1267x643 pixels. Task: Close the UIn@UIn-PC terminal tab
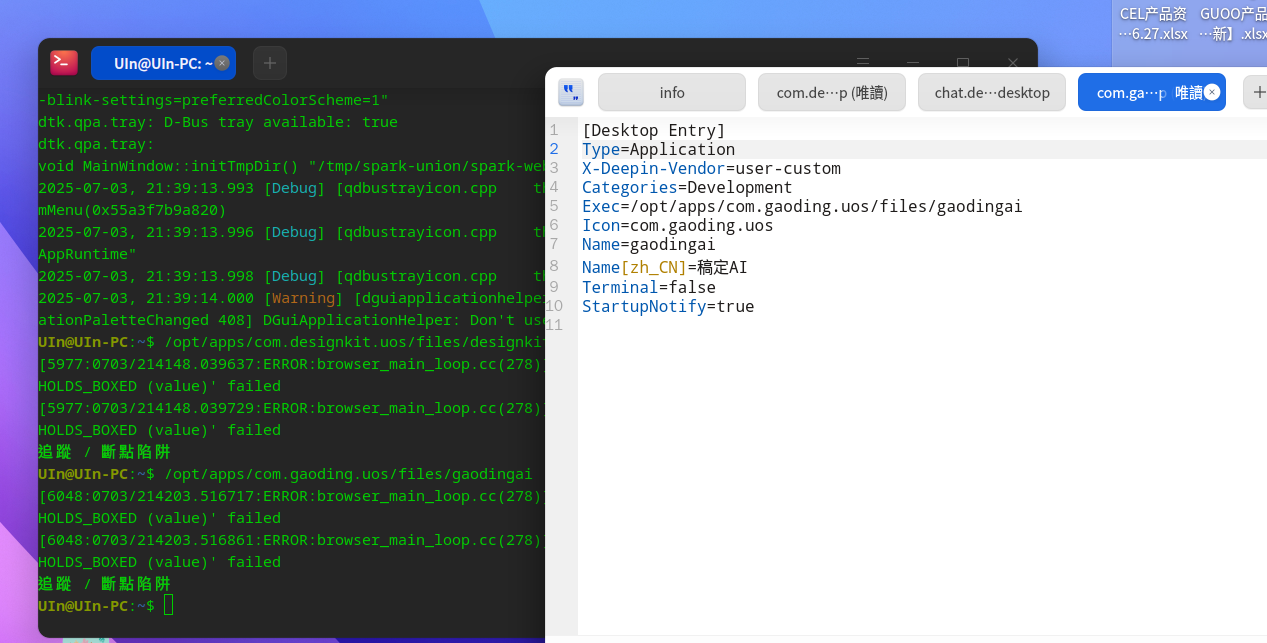(x=222, y=63)
